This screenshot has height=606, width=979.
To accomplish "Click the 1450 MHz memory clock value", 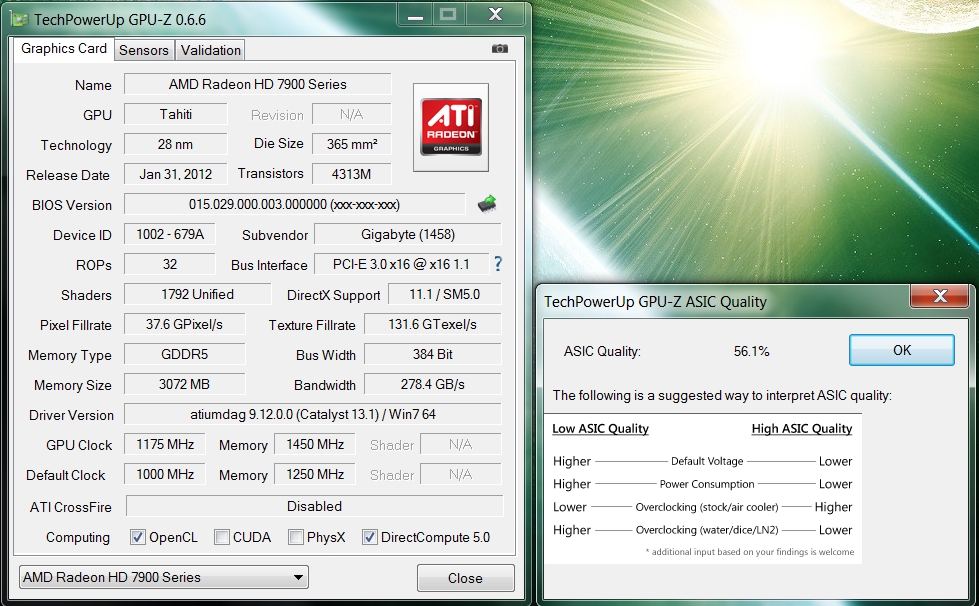I will pyautogui.click(x=315, y=444).
